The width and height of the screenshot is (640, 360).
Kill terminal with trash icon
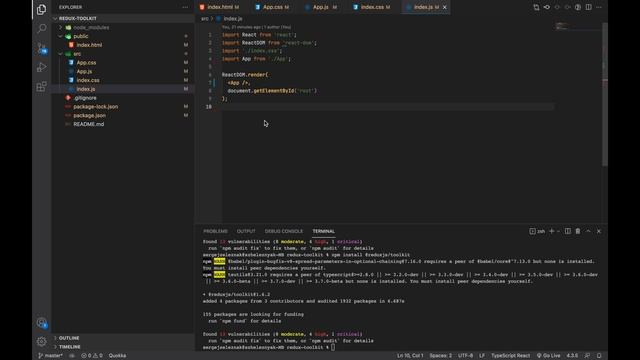pyautogui.click(x=578, y=231)
